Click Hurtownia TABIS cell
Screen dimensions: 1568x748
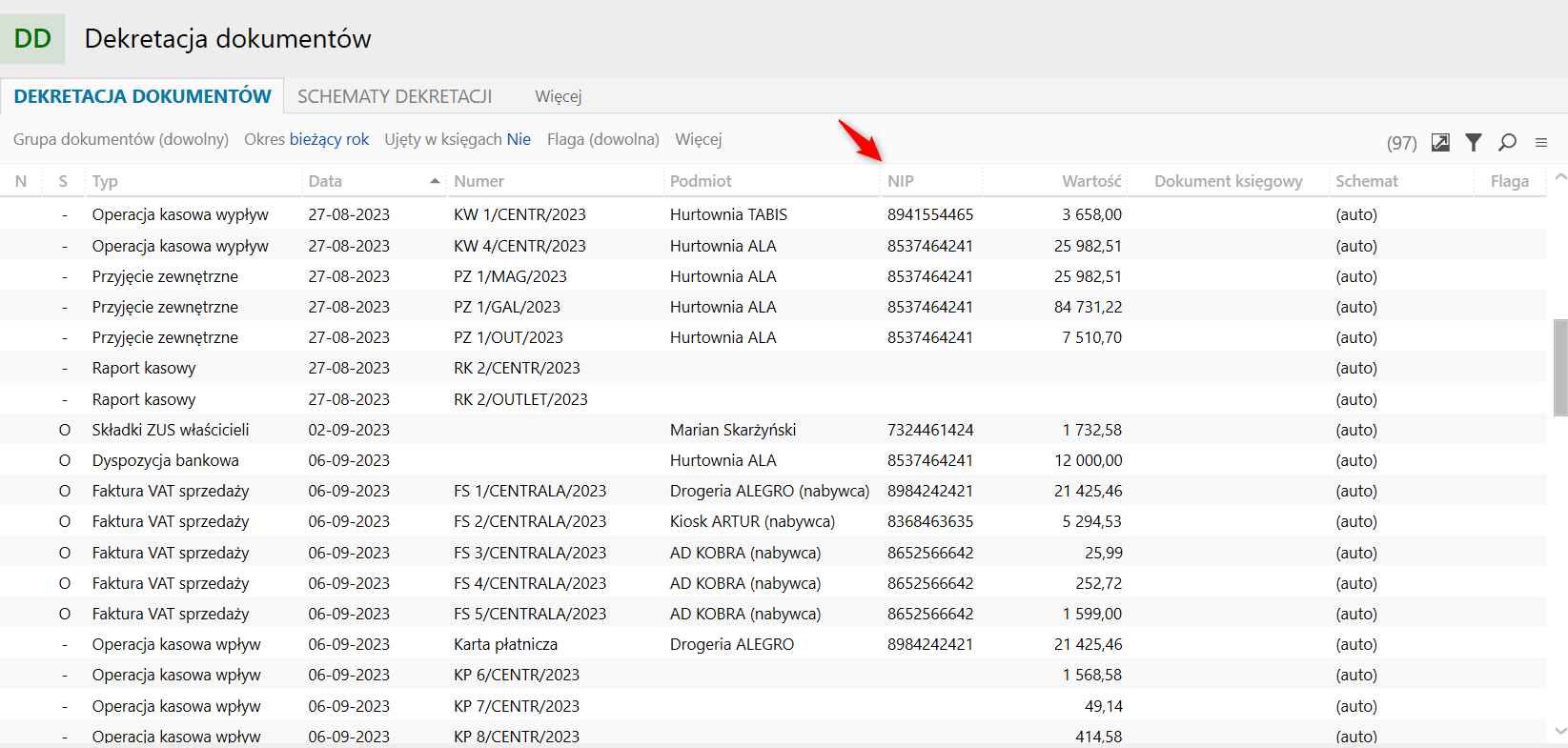728,214
